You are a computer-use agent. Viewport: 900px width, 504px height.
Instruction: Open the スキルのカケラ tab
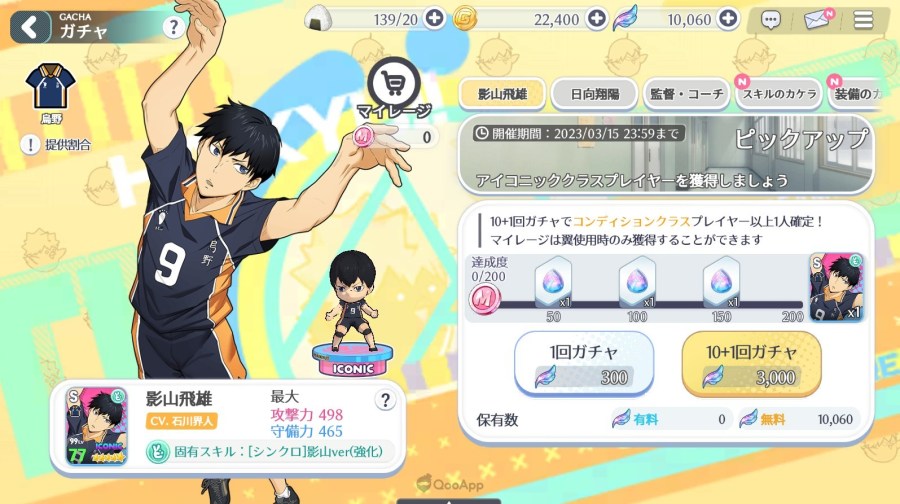(779, 94)
